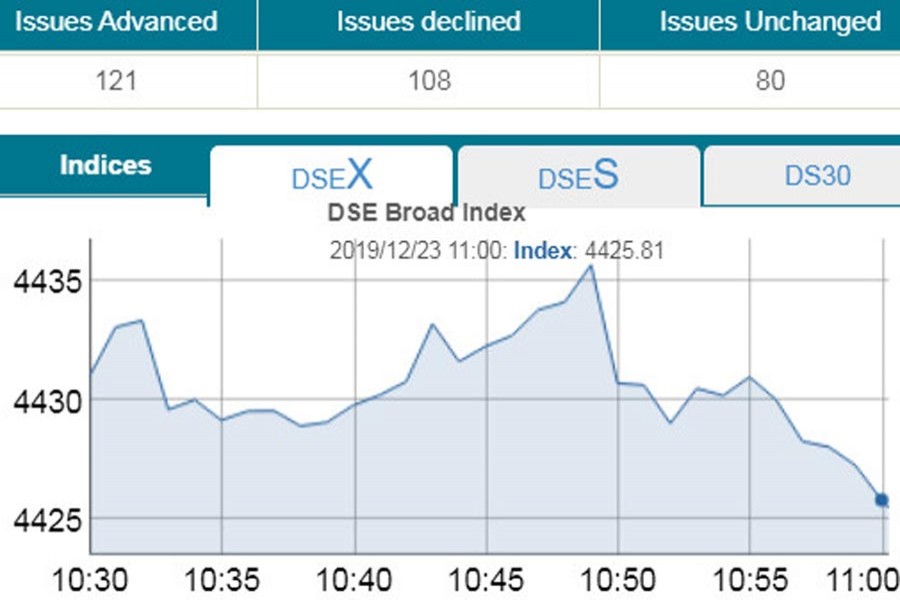Click the DSE Broad Index chart title
This screenshot has height=600, width=900.
427,213
